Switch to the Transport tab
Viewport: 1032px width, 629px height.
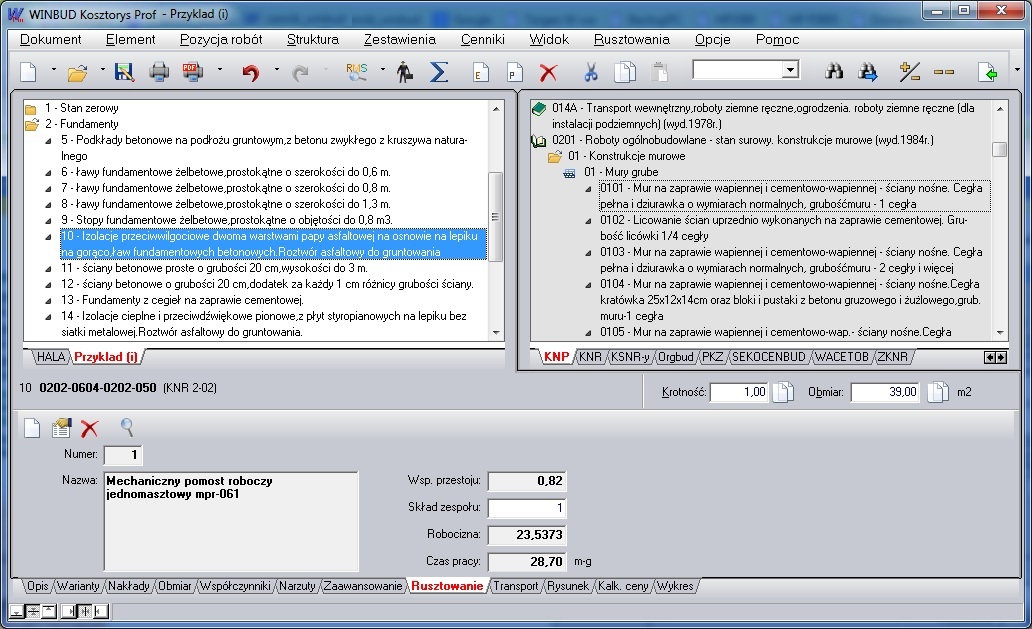(x=516, y=586)
